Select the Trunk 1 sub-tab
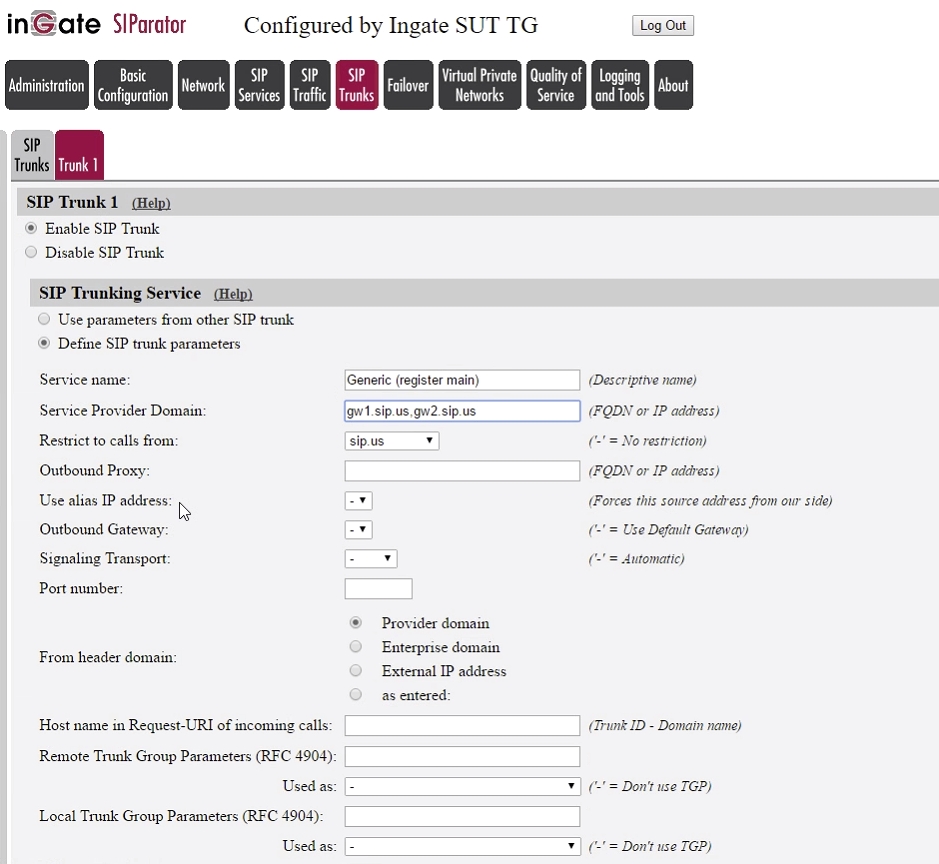This screenshot has width=939, height=864. pyautogui.click(x=79, y=155)
